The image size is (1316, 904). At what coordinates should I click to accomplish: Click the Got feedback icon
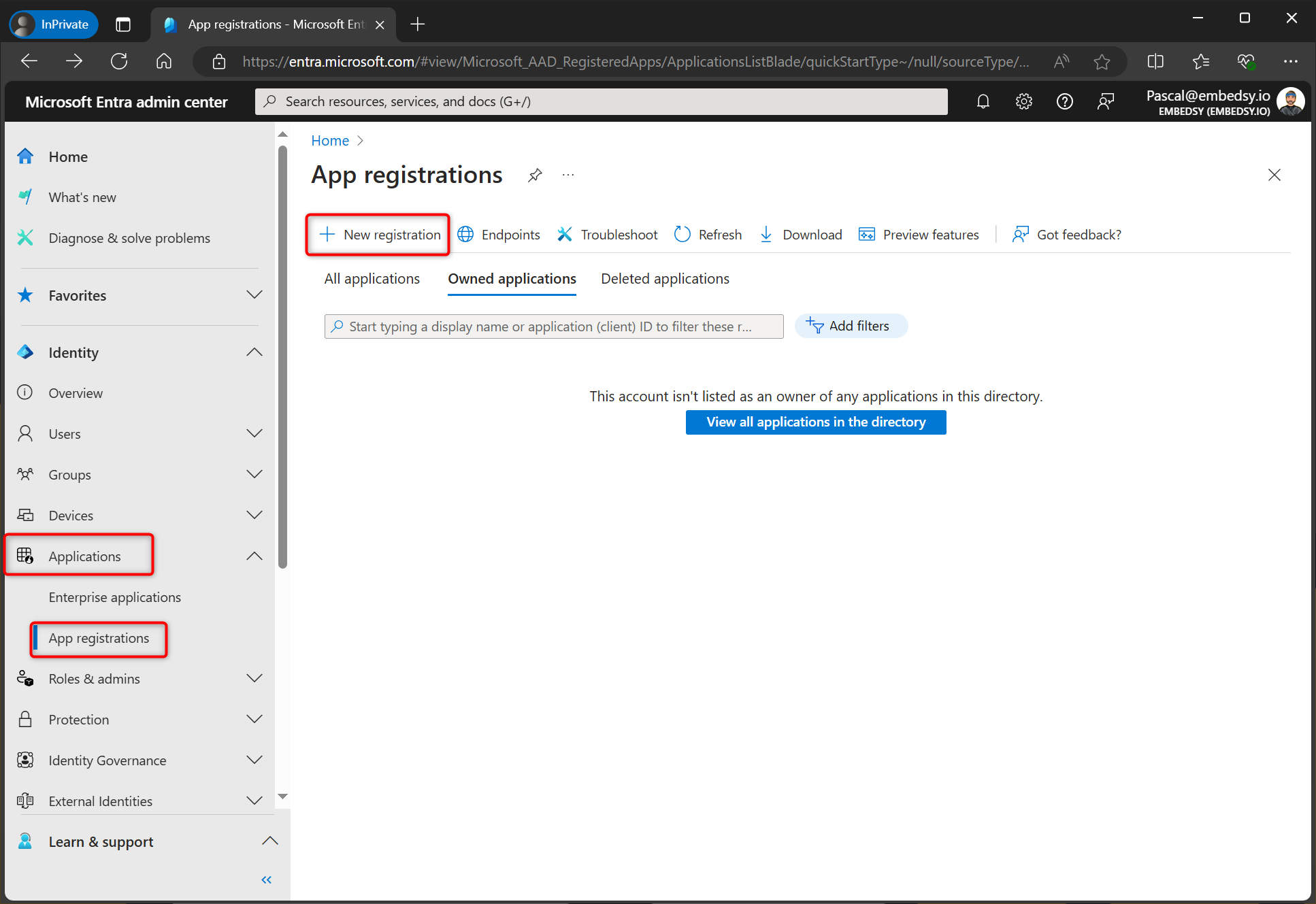[1020, 234]
